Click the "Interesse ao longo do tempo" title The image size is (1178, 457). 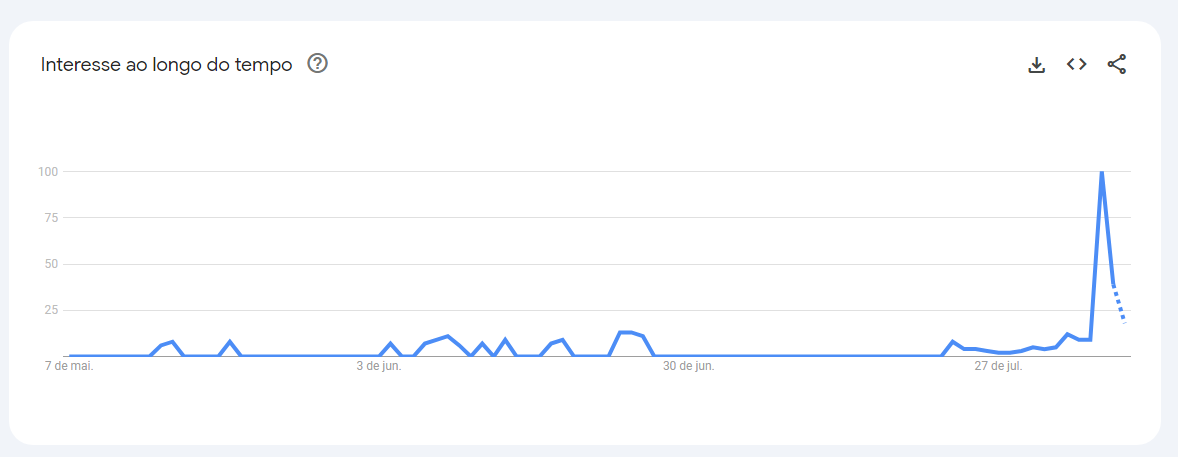[166, 64]
